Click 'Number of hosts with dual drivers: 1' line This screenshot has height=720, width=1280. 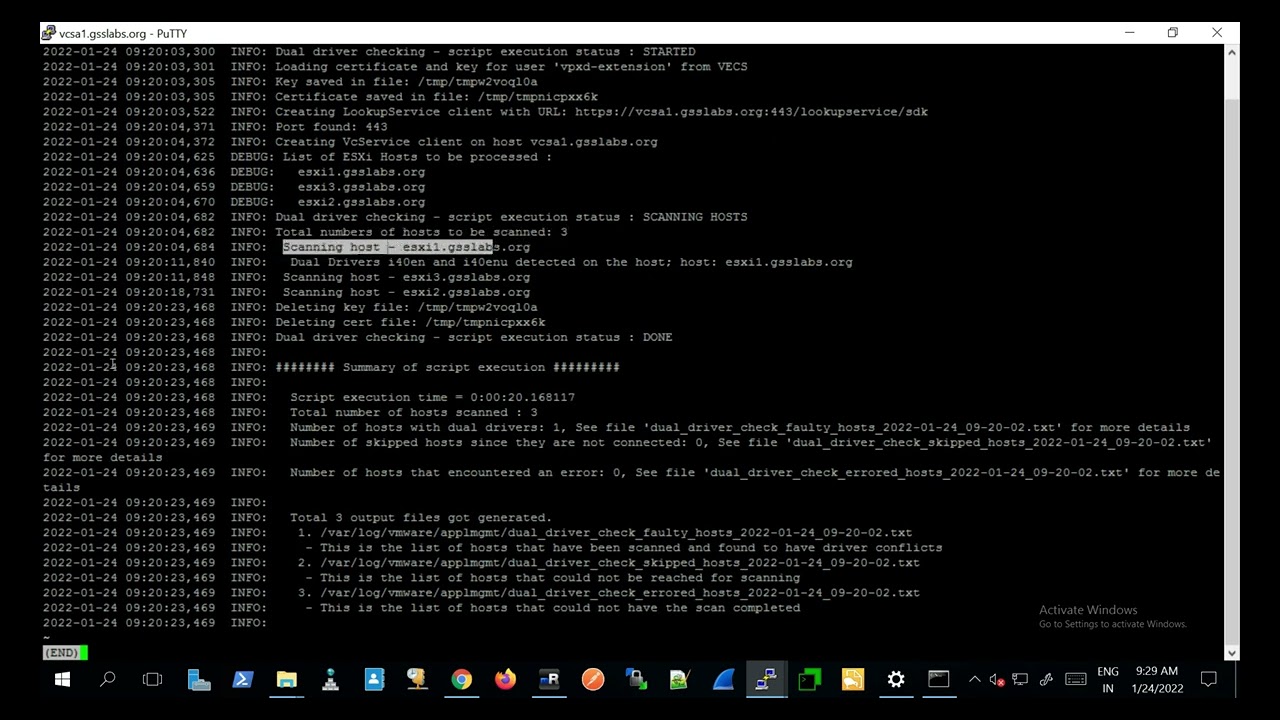[x=739, y=427]
